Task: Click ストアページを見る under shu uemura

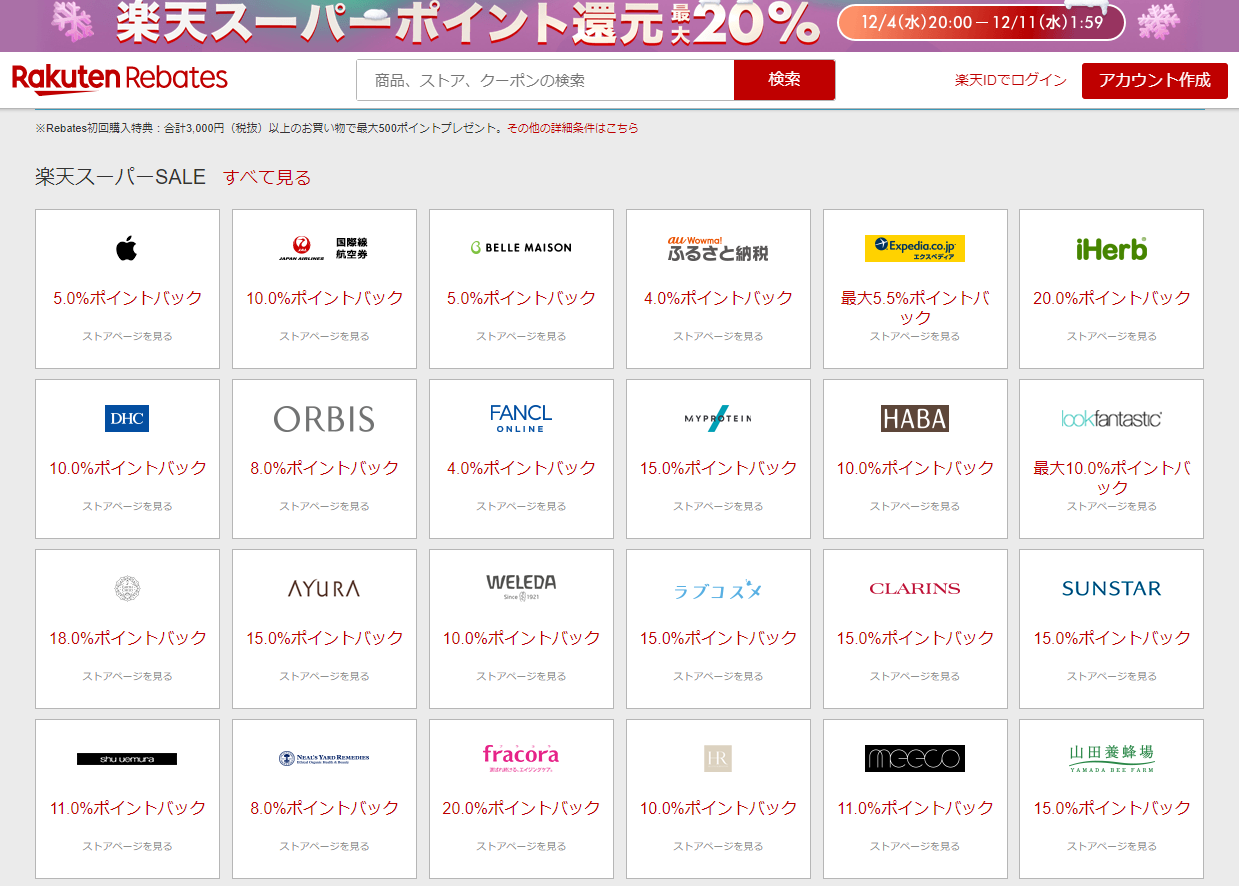Action: pos(127,847)
